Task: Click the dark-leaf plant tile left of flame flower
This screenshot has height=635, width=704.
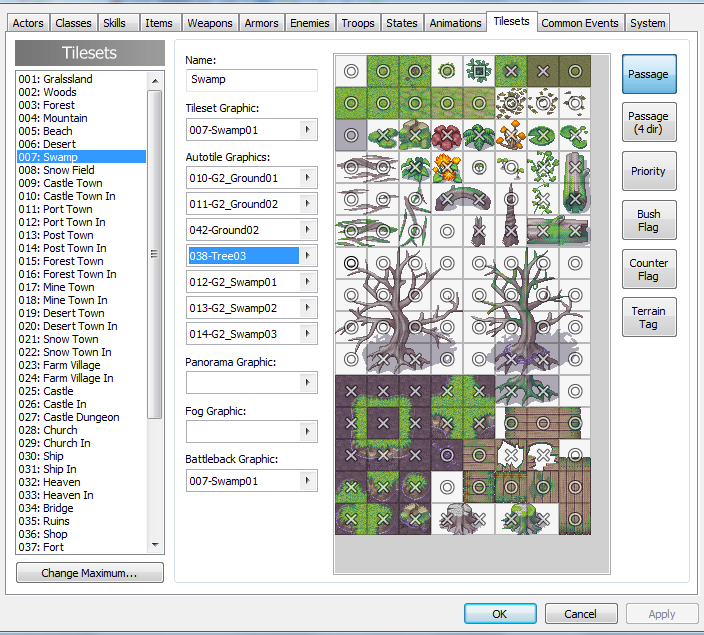Action: tap(415, 168)
